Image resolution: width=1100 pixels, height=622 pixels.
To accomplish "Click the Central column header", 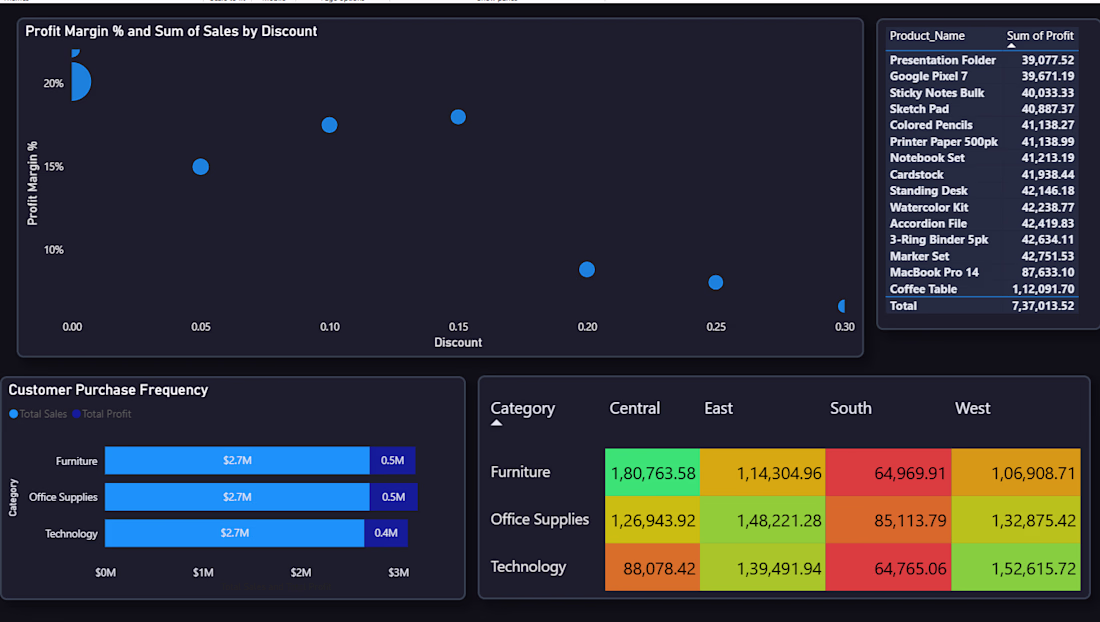I will 634,408.
